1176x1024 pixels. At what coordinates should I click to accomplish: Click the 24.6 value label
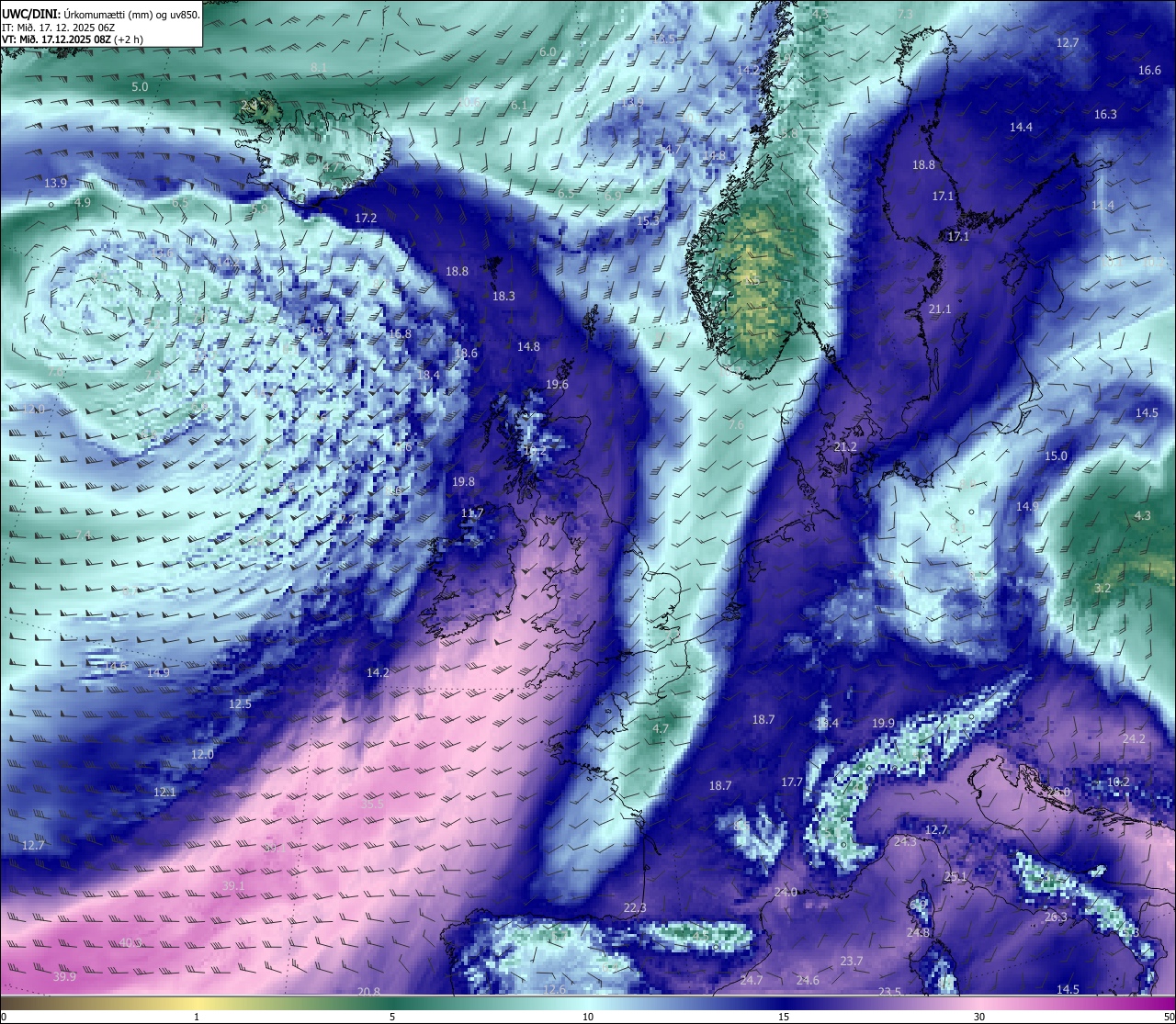tap(808, 981)
